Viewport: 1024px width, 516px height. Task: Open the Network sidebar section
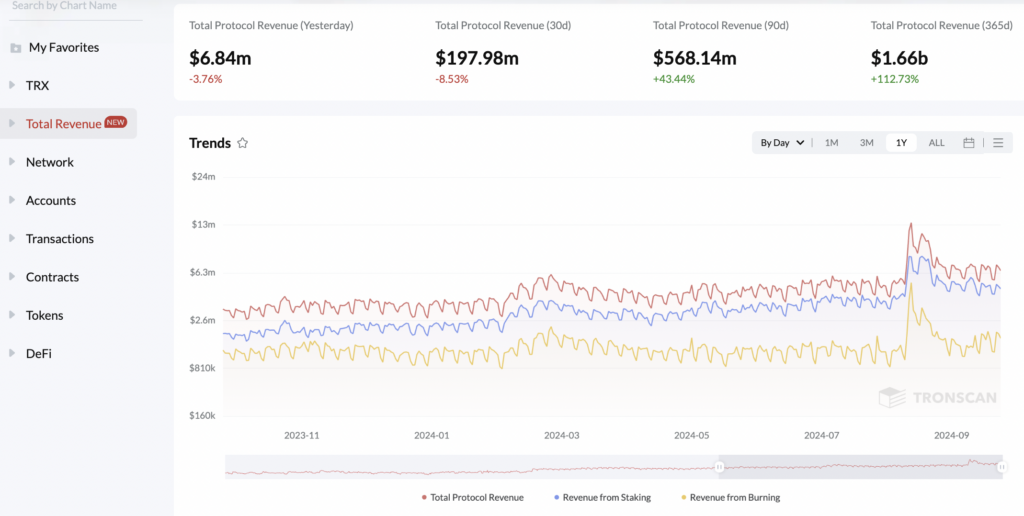click(x=50, y=162)
